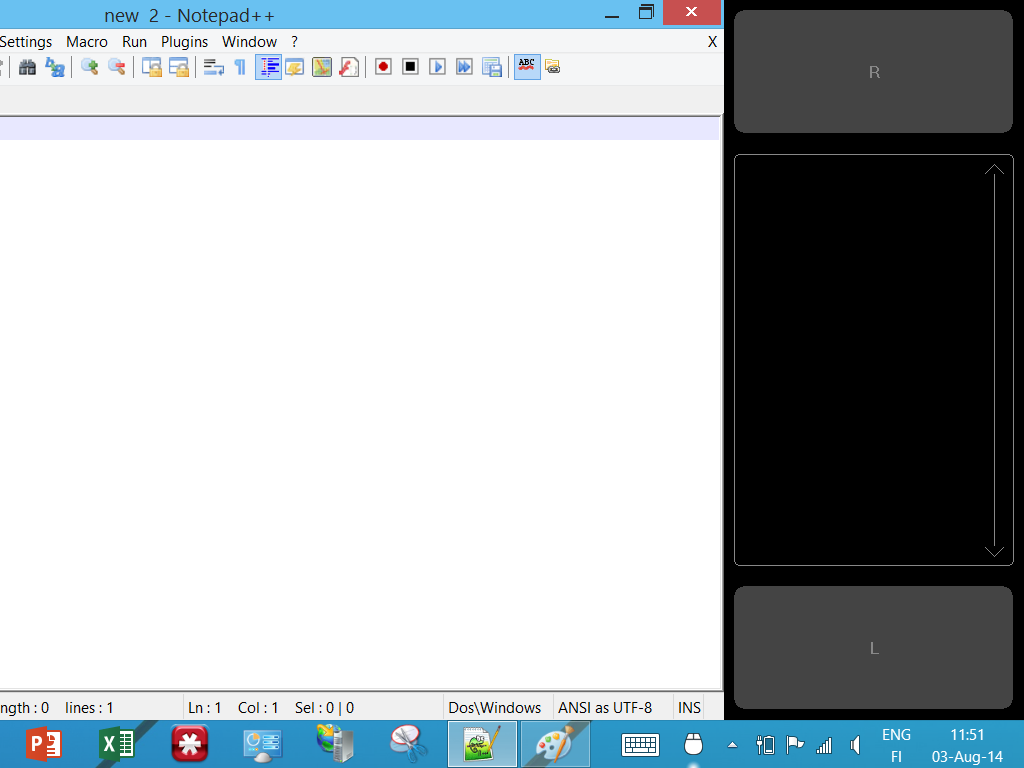This screenshot has height=768, width=1024.
Task: Show all characters pilcrow icon
Action: (240, 67)
